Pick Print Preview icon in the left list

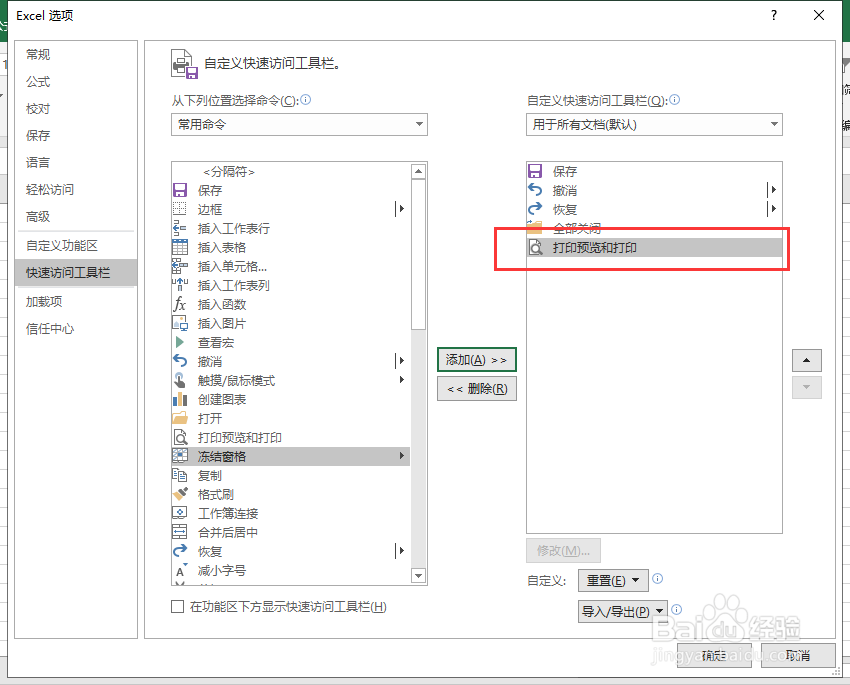[179, 437]
